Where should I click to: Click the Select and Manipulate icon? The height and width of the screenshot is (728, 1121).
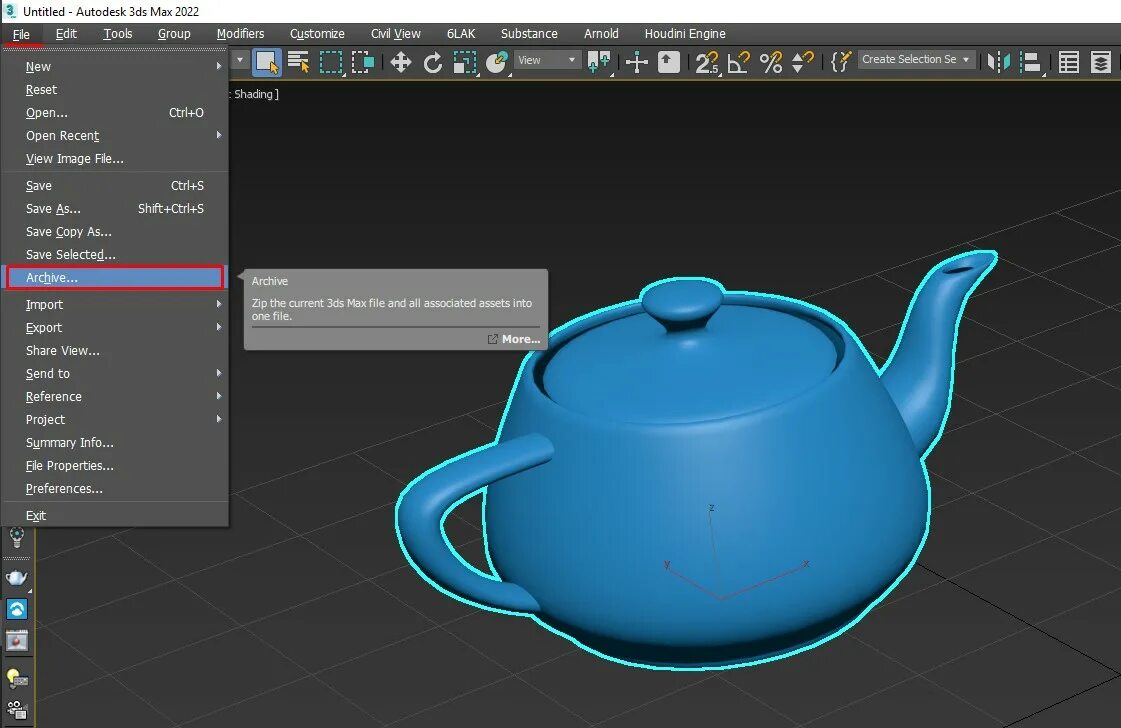(636, 62)
